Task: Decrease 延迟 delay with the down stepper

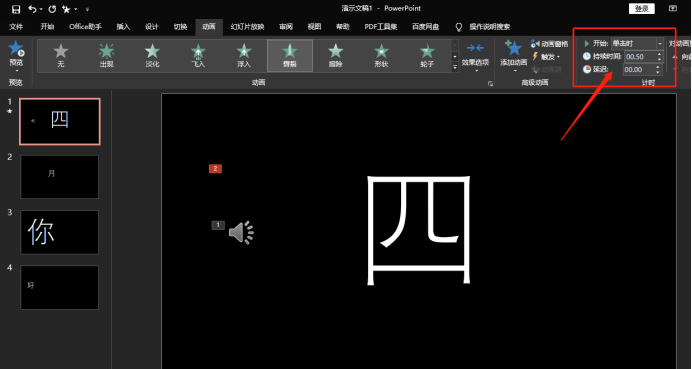Action: coord(658,72)
